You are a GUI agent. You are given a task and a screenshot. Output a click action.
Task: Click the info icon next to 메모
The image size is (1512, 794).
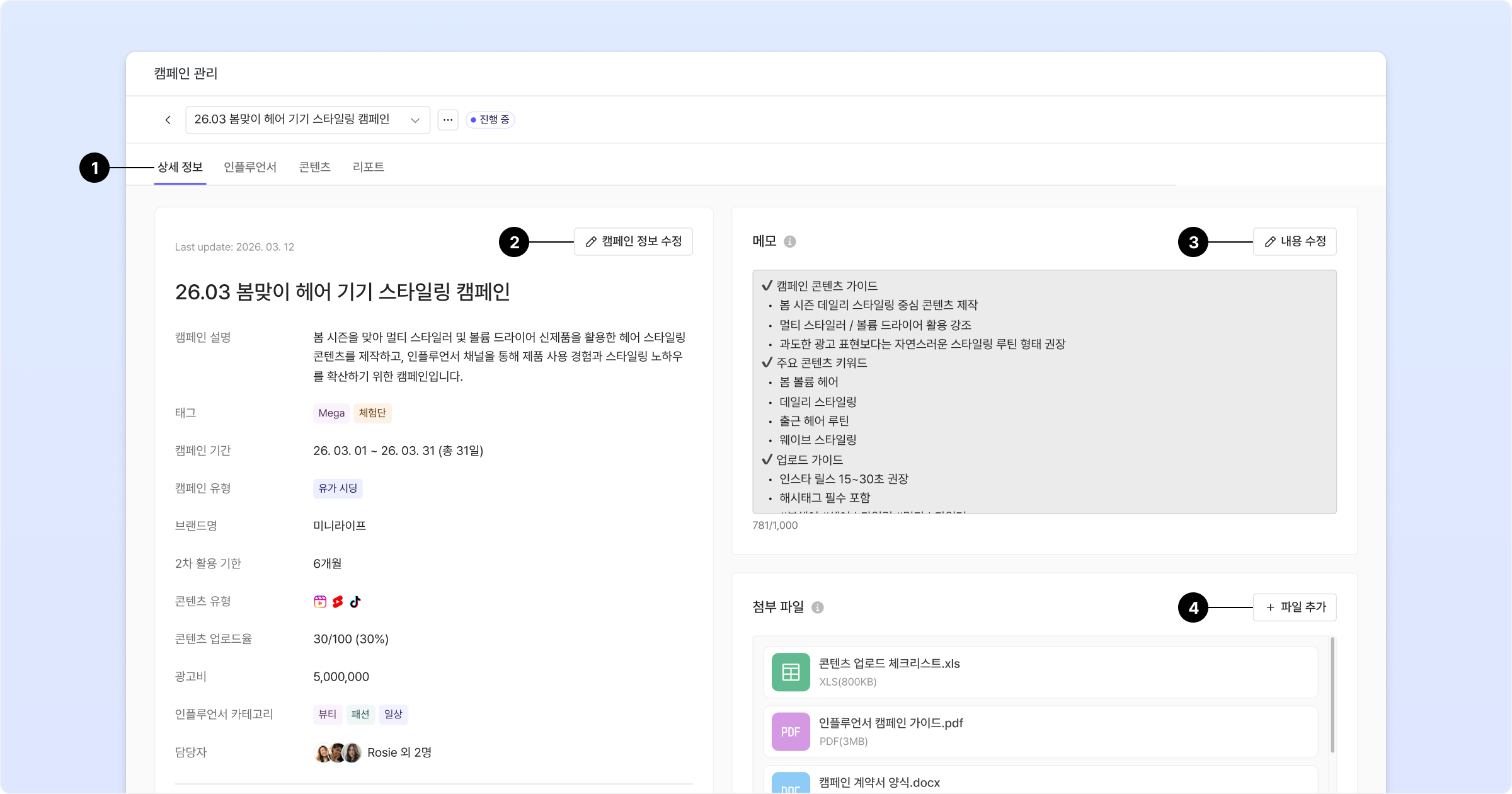(789, 242)
